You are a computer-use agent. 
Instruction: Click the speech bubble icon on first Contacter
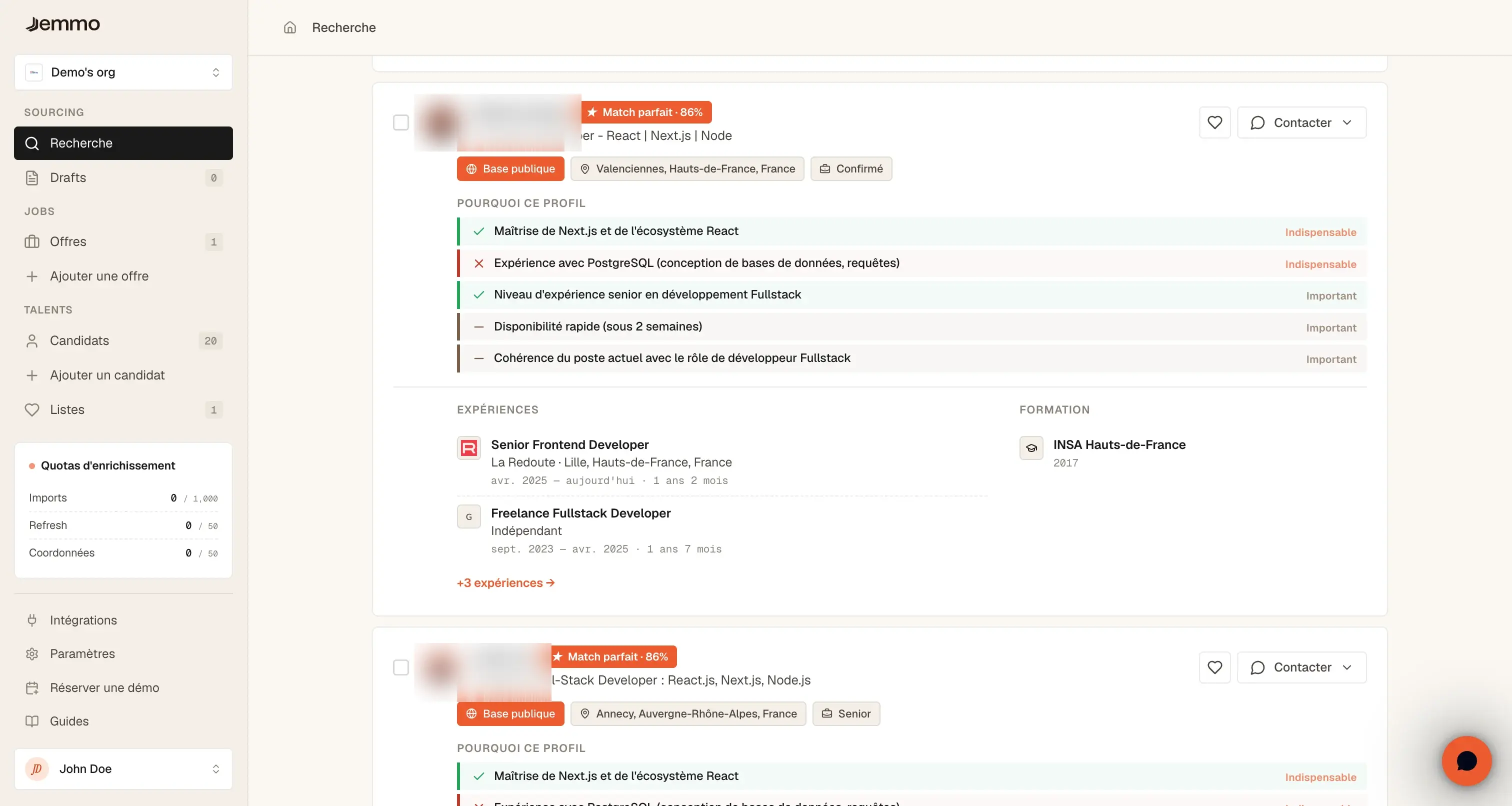[1257, 122]
